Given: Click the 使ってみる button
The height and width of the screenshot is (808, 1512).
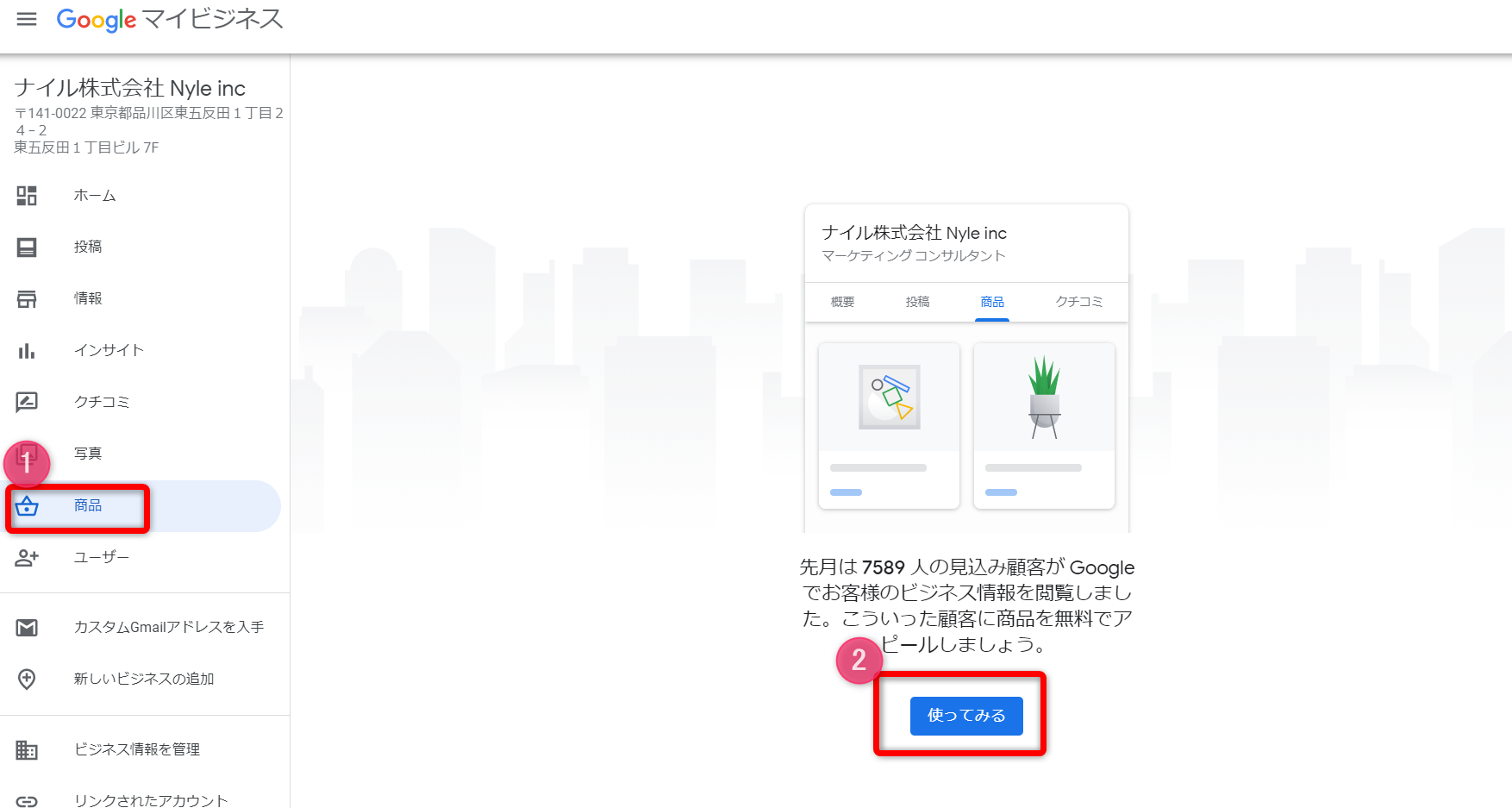Looking at the screenshot, I should pos(966,716).
